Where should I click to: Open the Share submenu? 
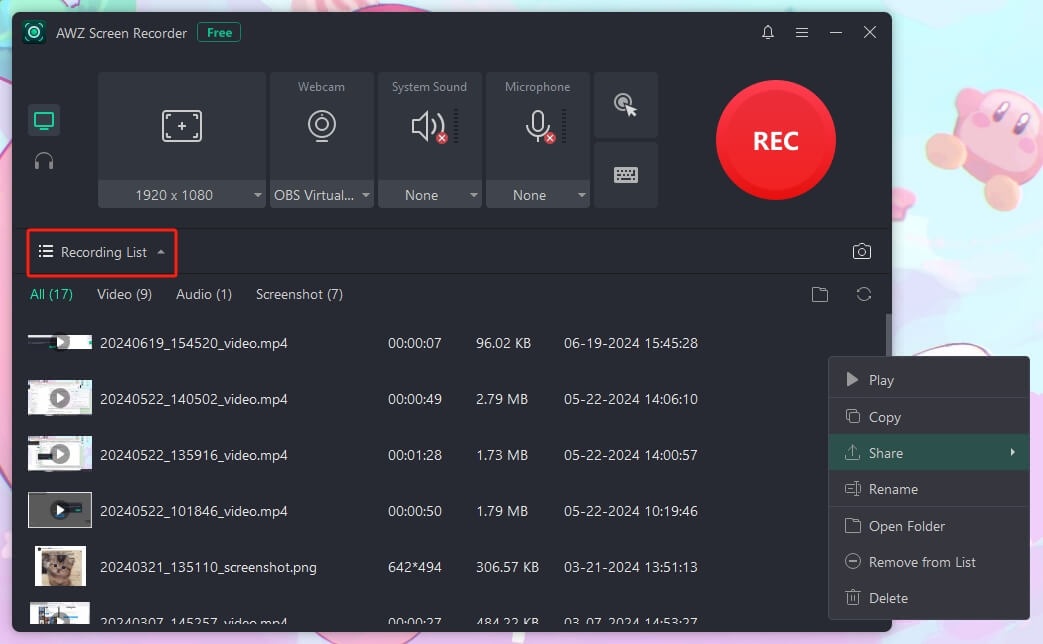(x=929, y=452)
